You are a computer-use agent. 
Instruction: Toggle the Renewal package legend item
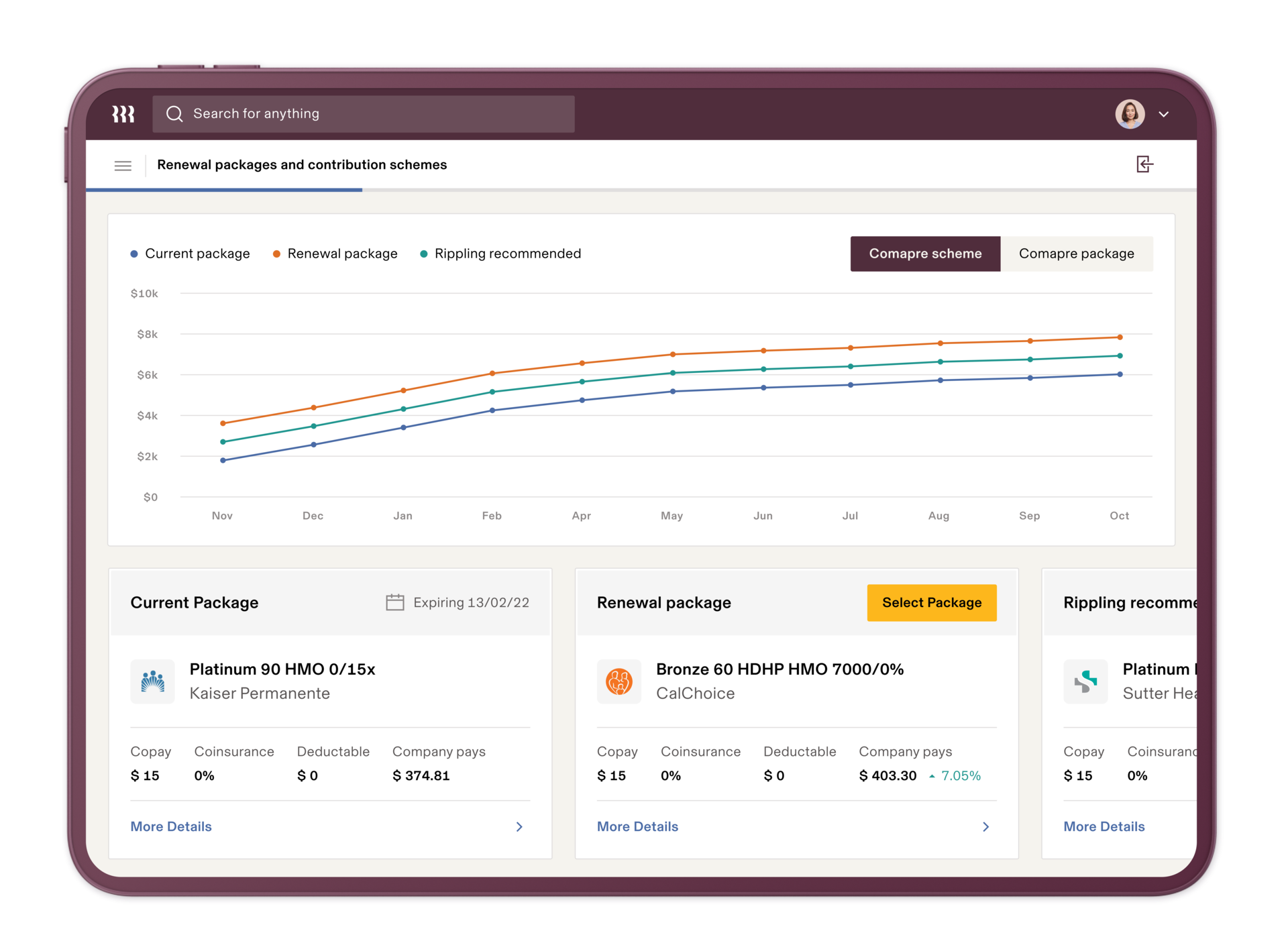(335, 254)
